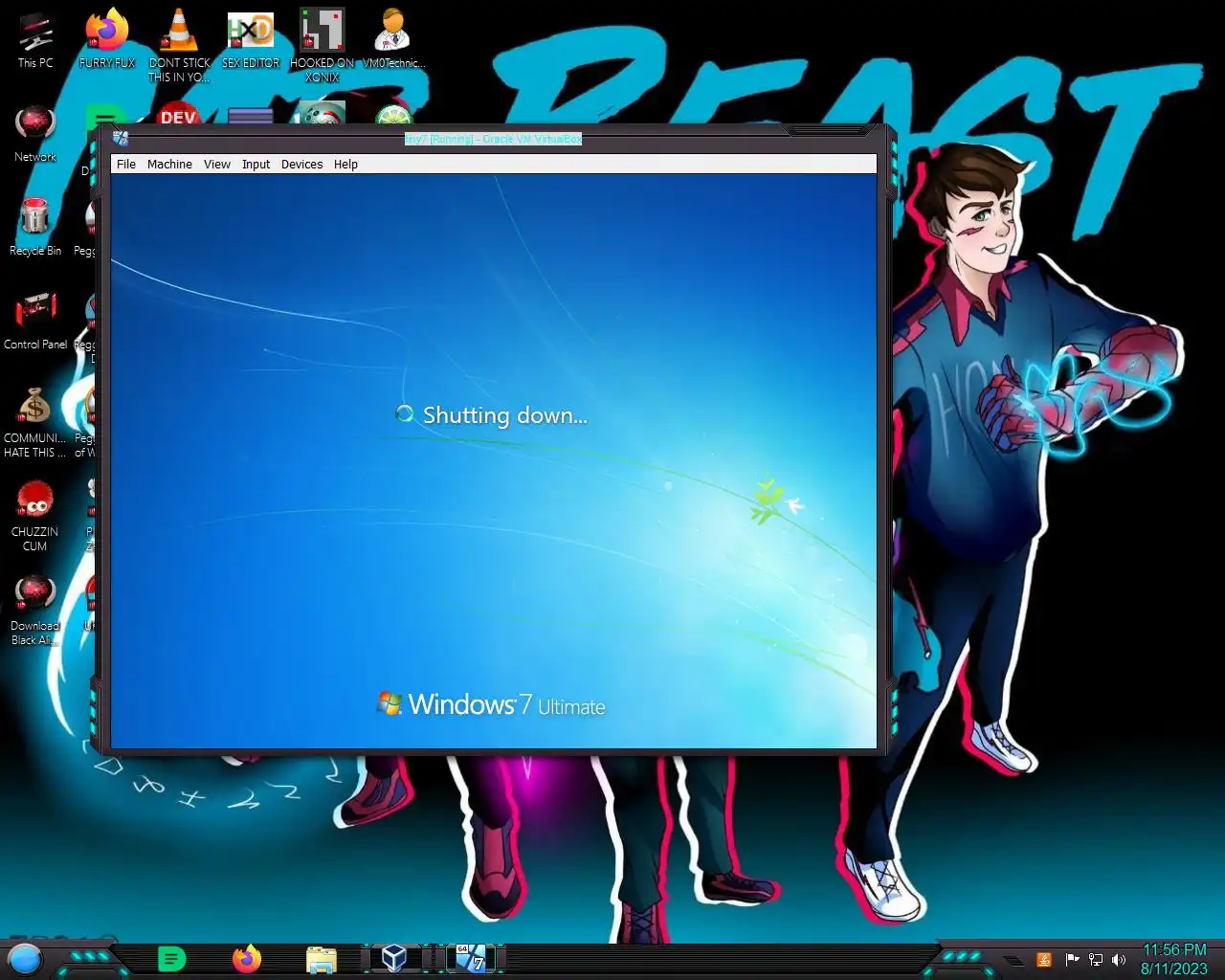1225x980 pixels.
Task: Select the HxD hex editor desktop shortcut
Action: (251, 40)
